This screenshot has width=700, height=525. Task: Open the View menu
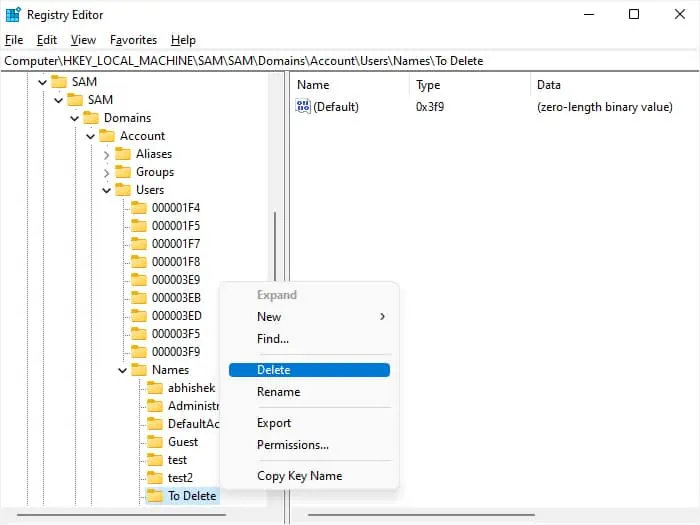(83, 40)
